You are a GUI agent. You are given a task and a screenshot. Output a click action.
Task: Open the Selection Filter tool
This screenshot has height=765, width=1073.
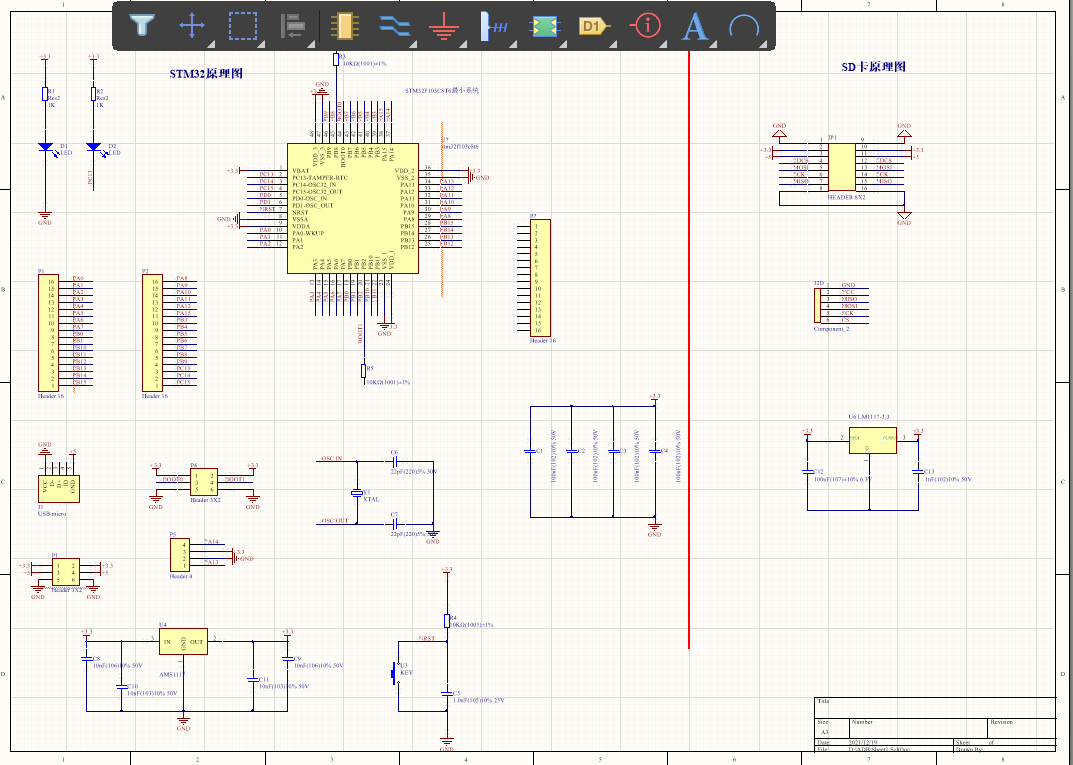142,27
